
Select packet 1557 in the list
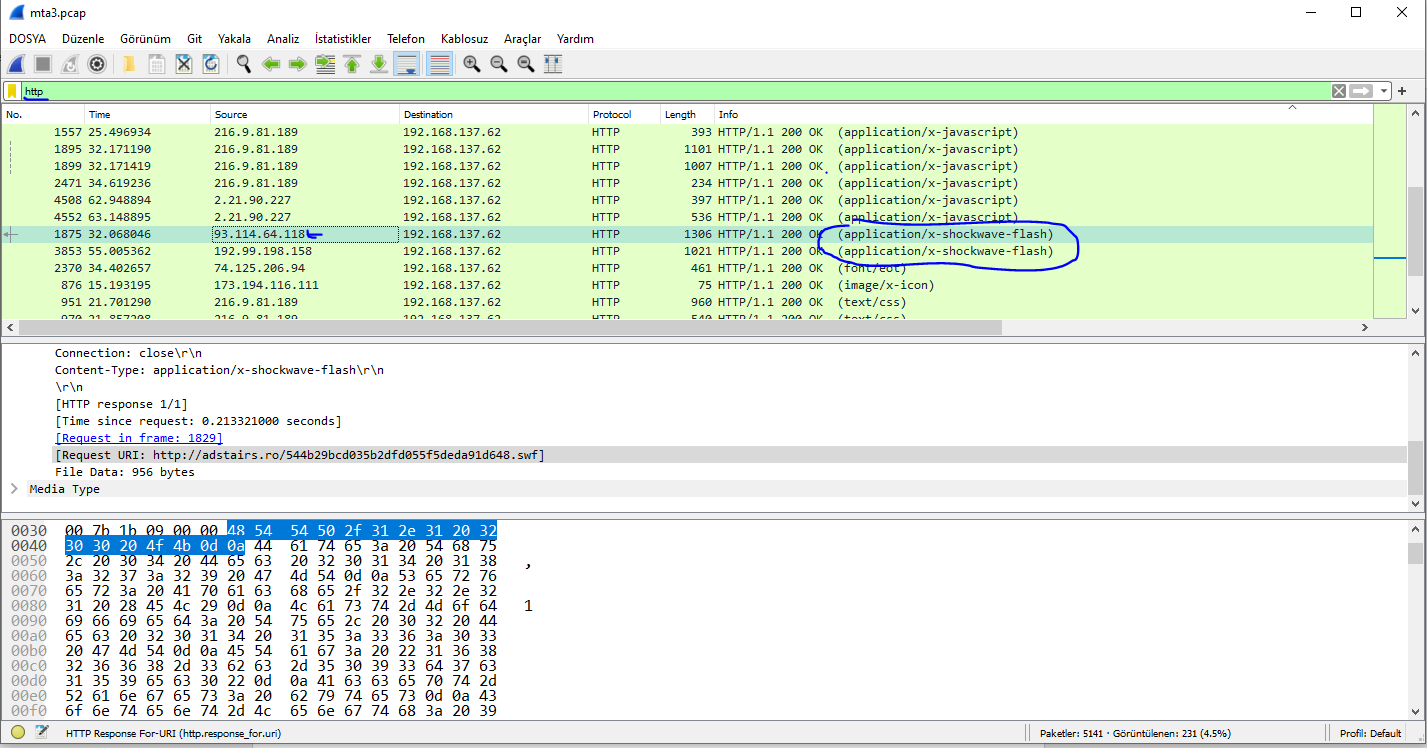[688, 132]
